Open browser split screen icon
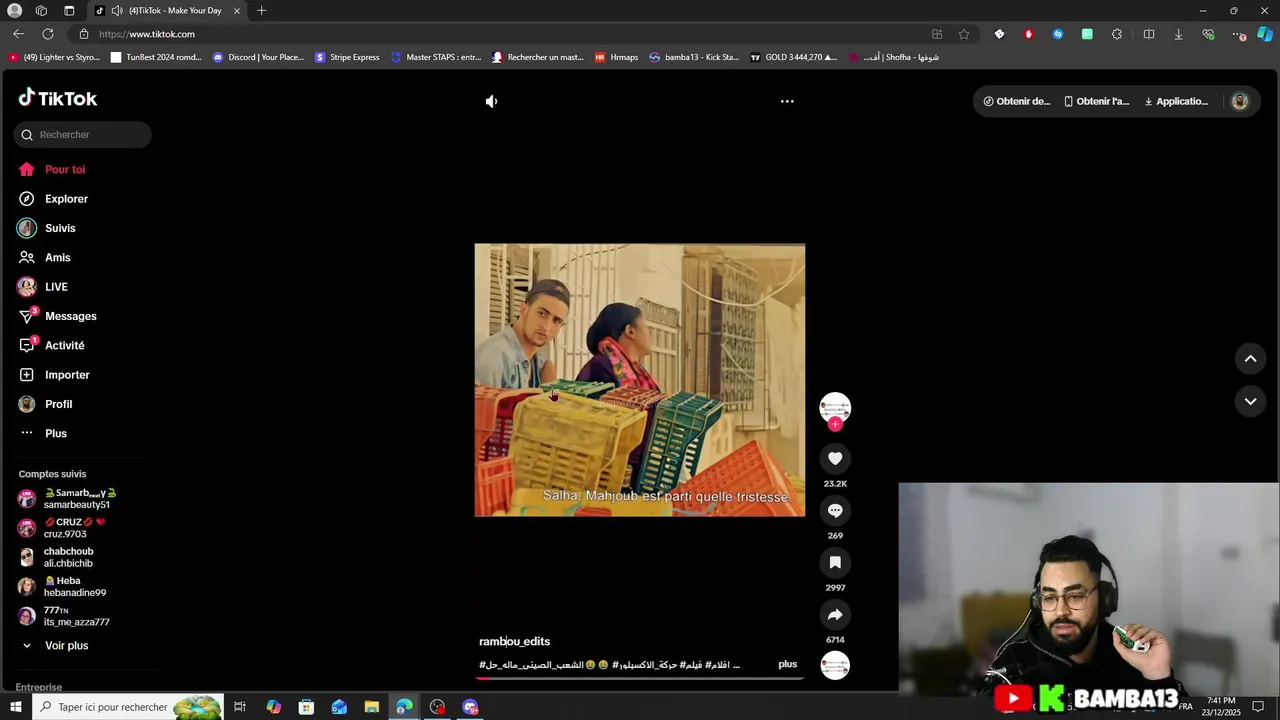Viewport: 1280px width, 720px height. 1149,34
